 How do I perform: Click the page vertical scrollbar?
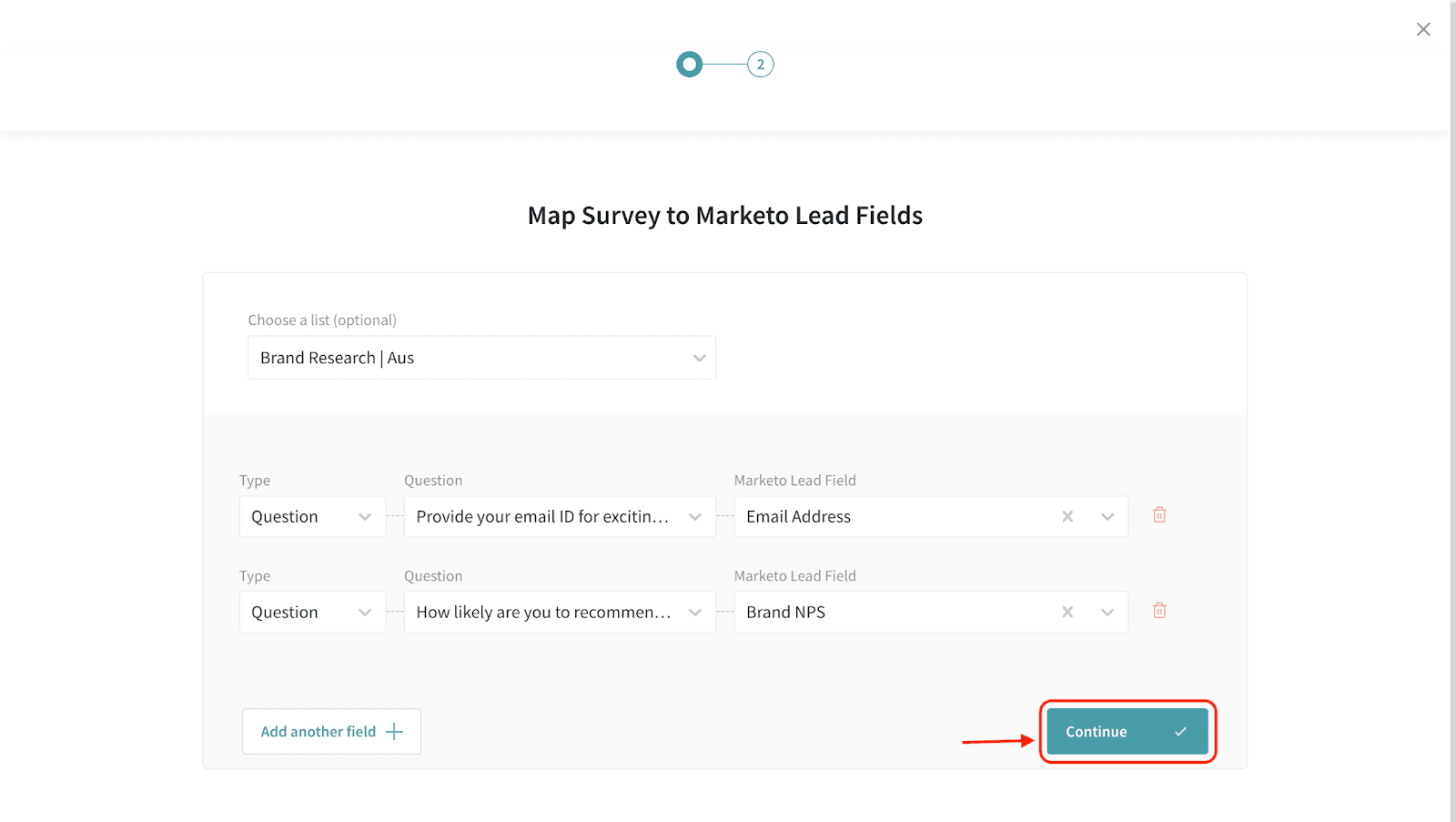click(1452, 410)
